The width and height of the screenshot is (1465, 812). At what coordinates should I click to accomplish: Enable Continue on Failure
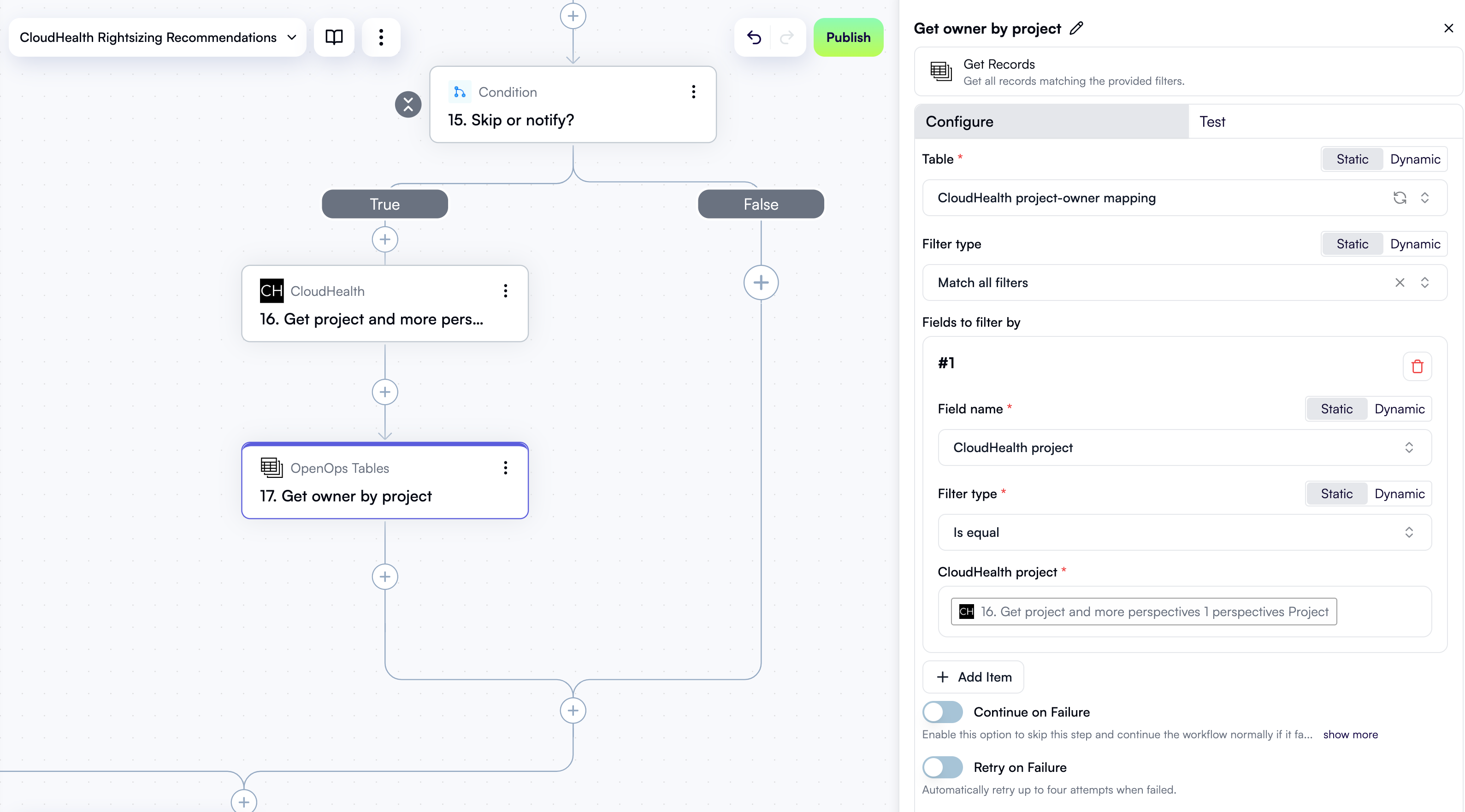click(942, 712)
